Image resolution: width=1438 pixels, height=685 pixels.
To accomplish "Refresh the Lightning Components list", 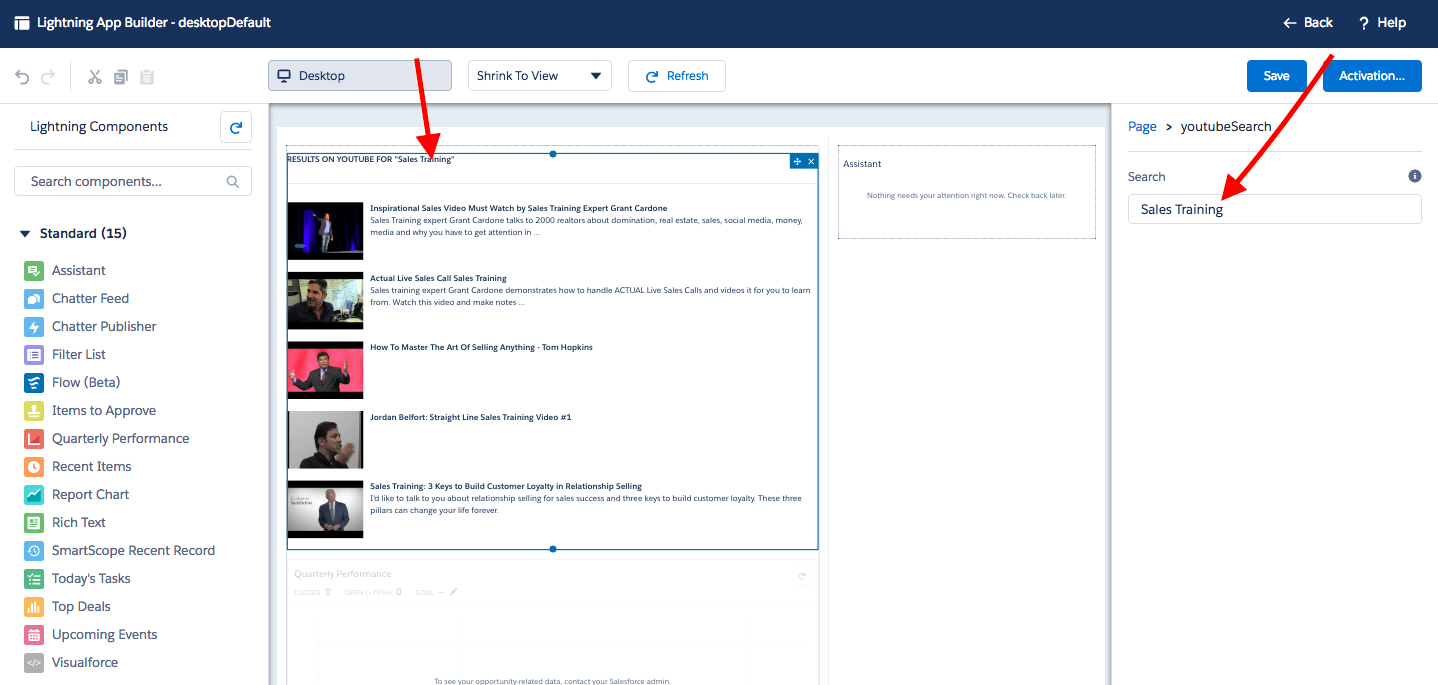I will pos(236,127).
